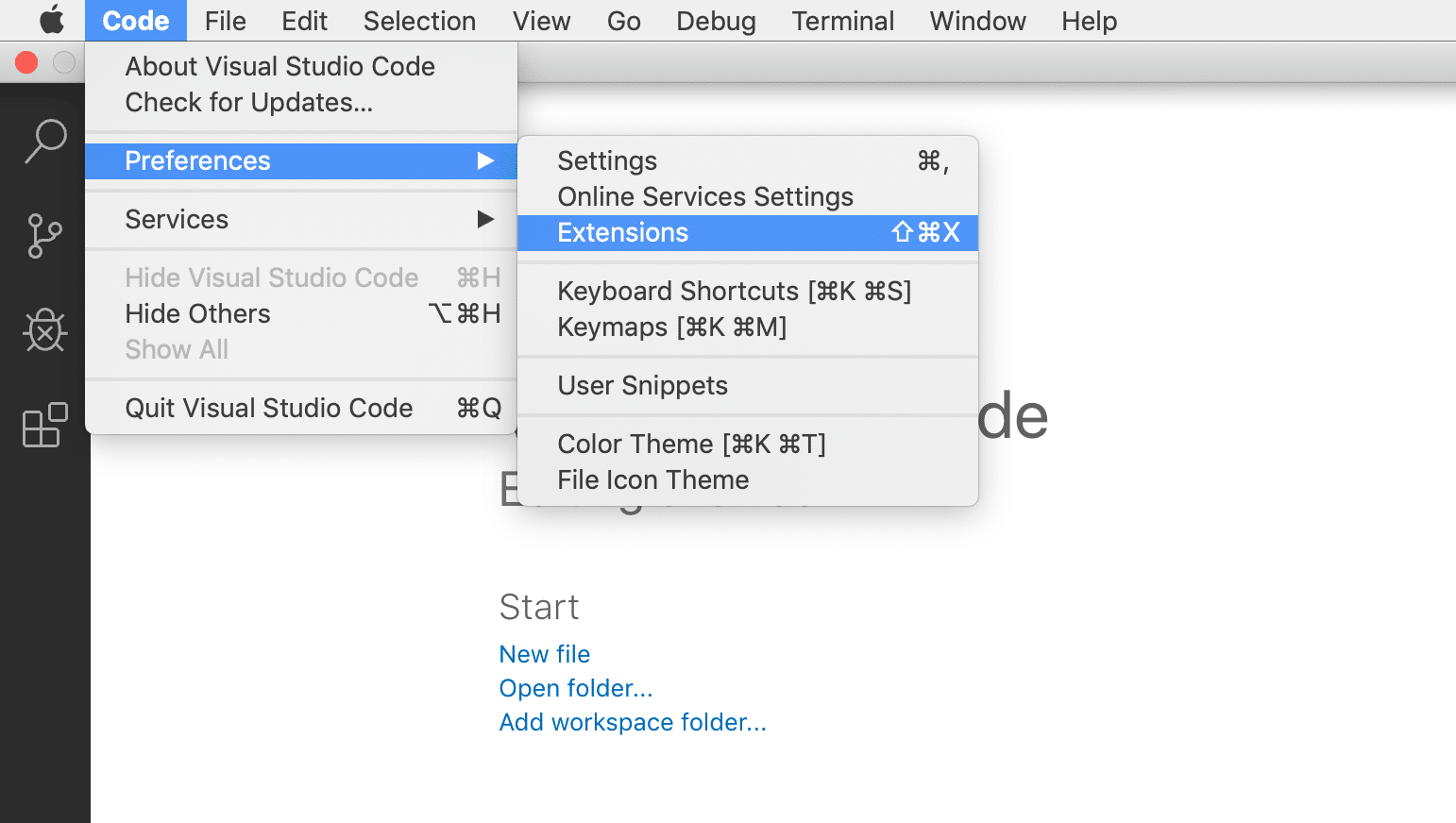Image resolution: width=1456 pixels, height=823 pixels.
Task: Open the Help menu
Action: coord(1089,21)
